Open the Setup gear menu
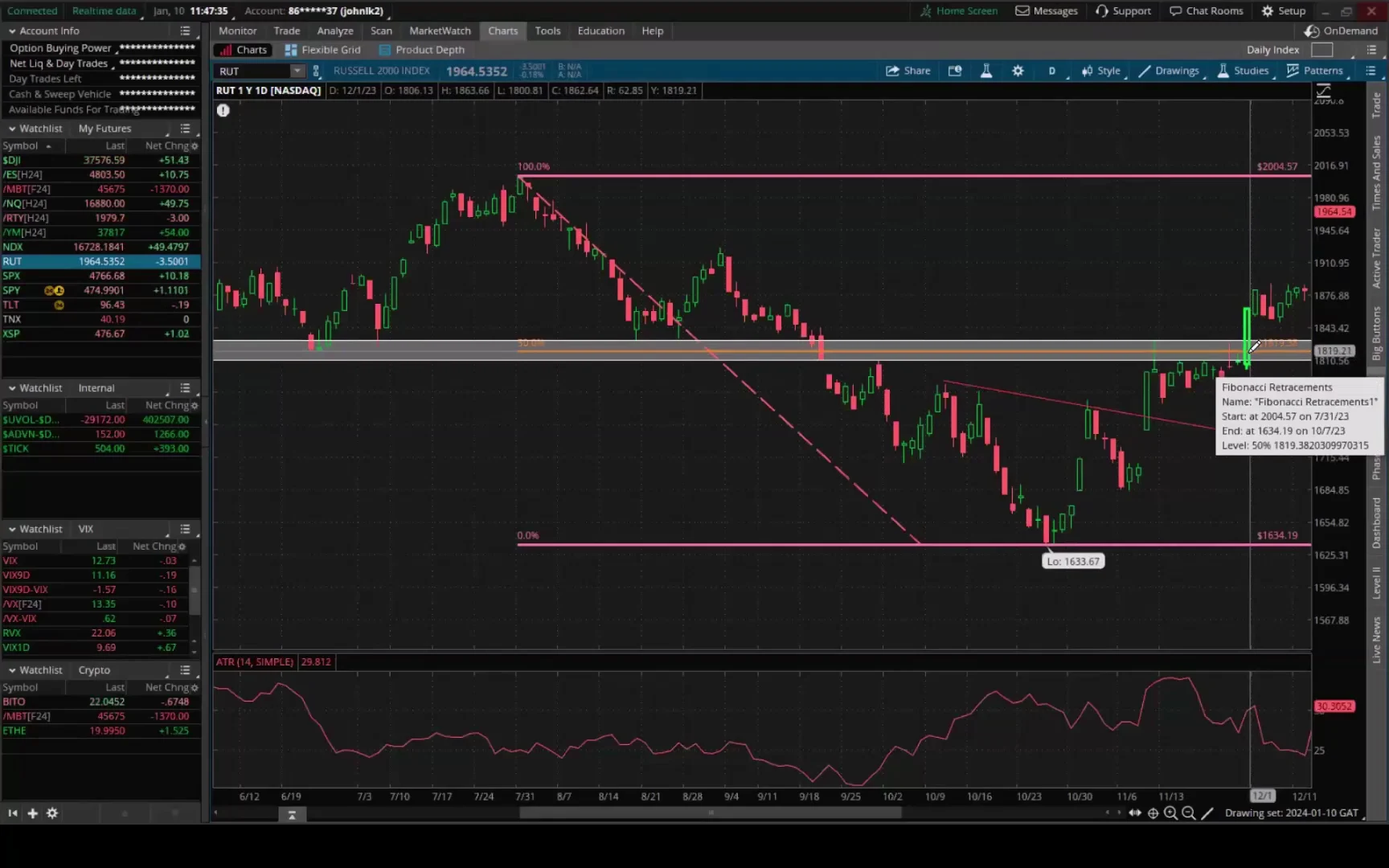 click(1283, 11)
